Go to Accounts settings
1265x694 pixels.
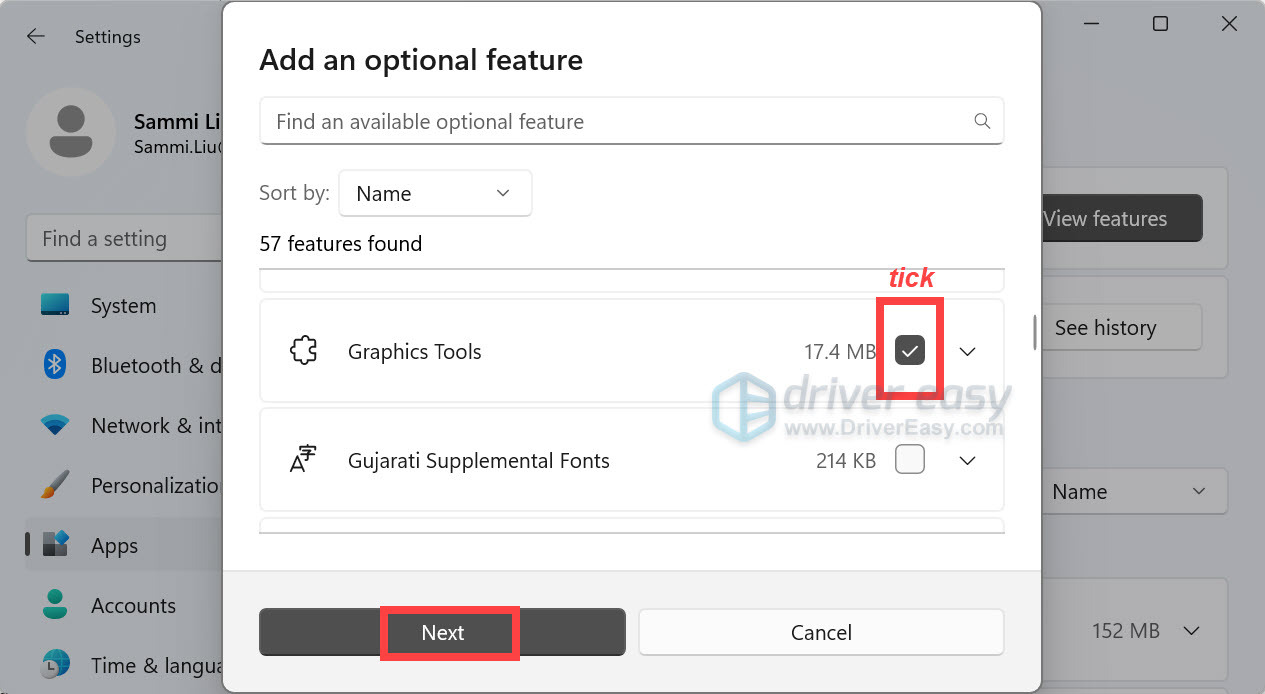132,606
